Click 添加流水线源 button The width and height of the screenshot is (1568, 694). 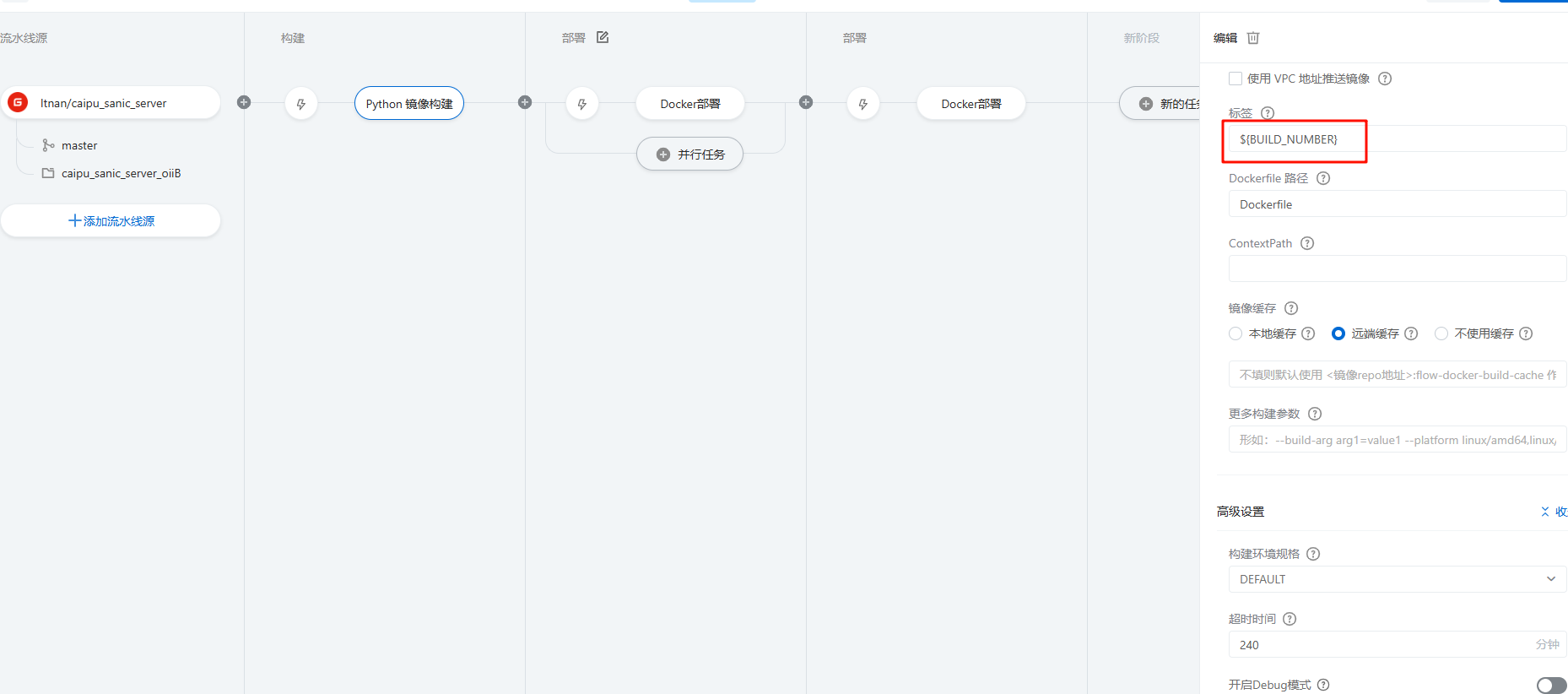point(111,221)
